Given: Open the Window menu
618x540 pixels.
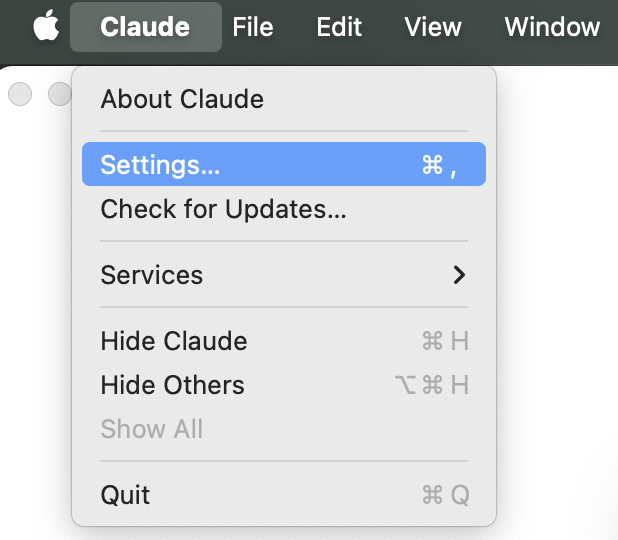Looking at the screenshot, I should pyautogui.click(x=552, y=27).
